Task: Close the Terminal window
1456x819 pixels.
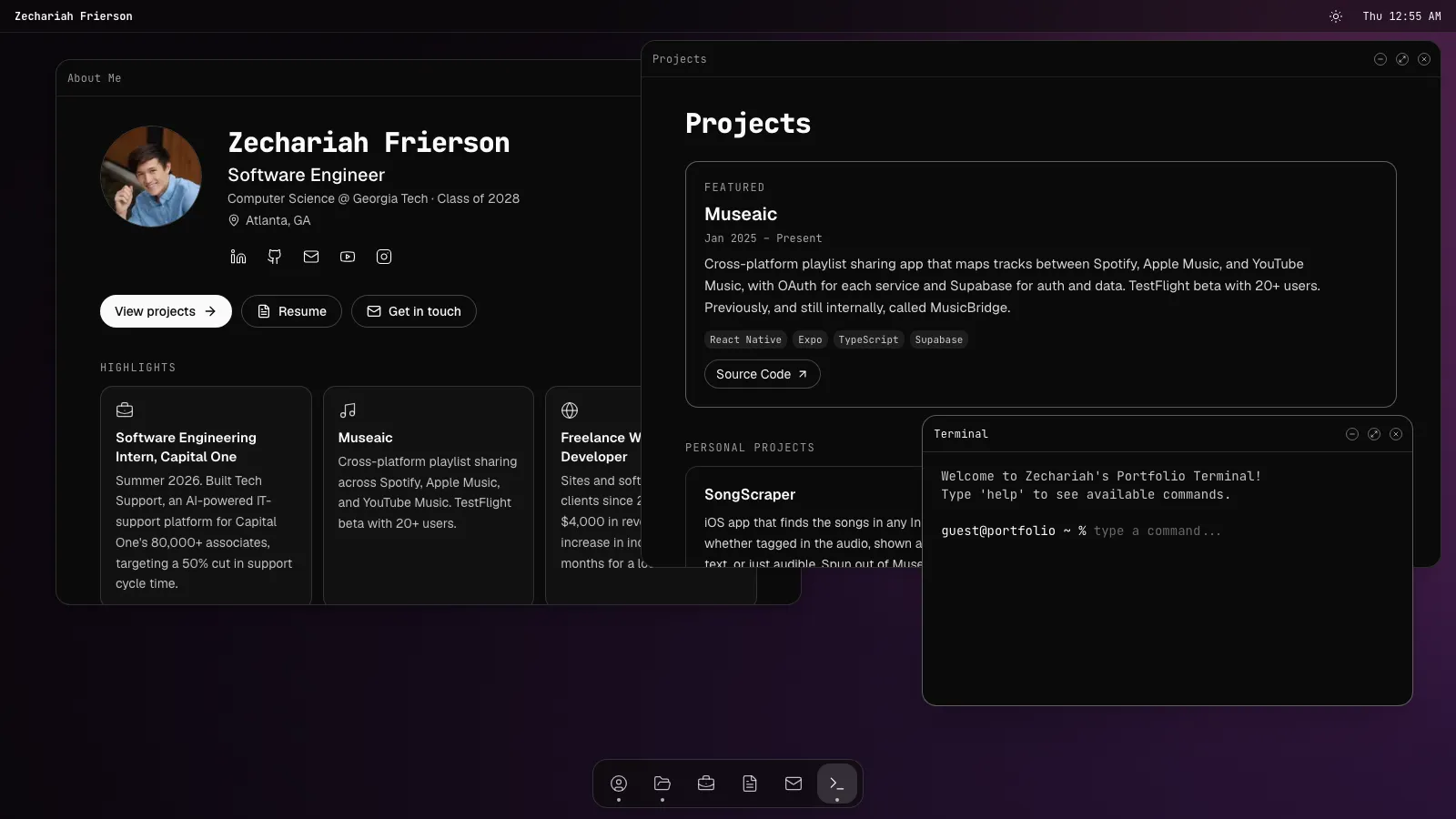Action: (1396, 434)
